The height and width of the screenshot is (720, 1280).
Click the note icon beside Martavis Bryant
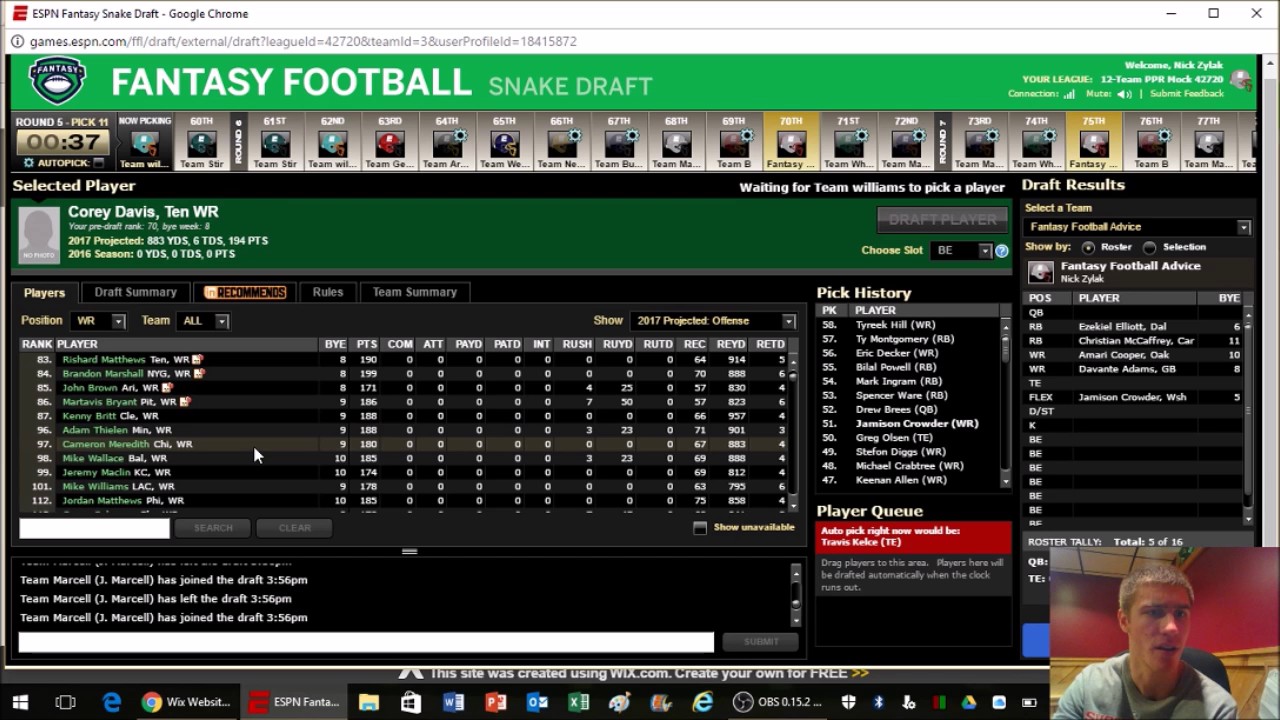(185, 401)
